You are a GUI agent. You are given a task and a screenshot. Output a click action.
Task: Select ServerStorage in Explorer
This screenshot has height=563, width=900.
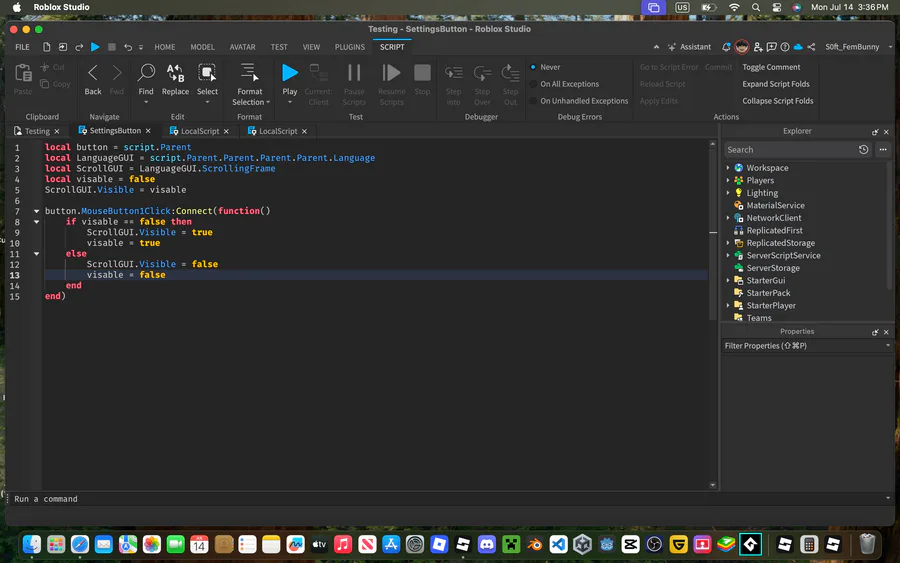773,268
